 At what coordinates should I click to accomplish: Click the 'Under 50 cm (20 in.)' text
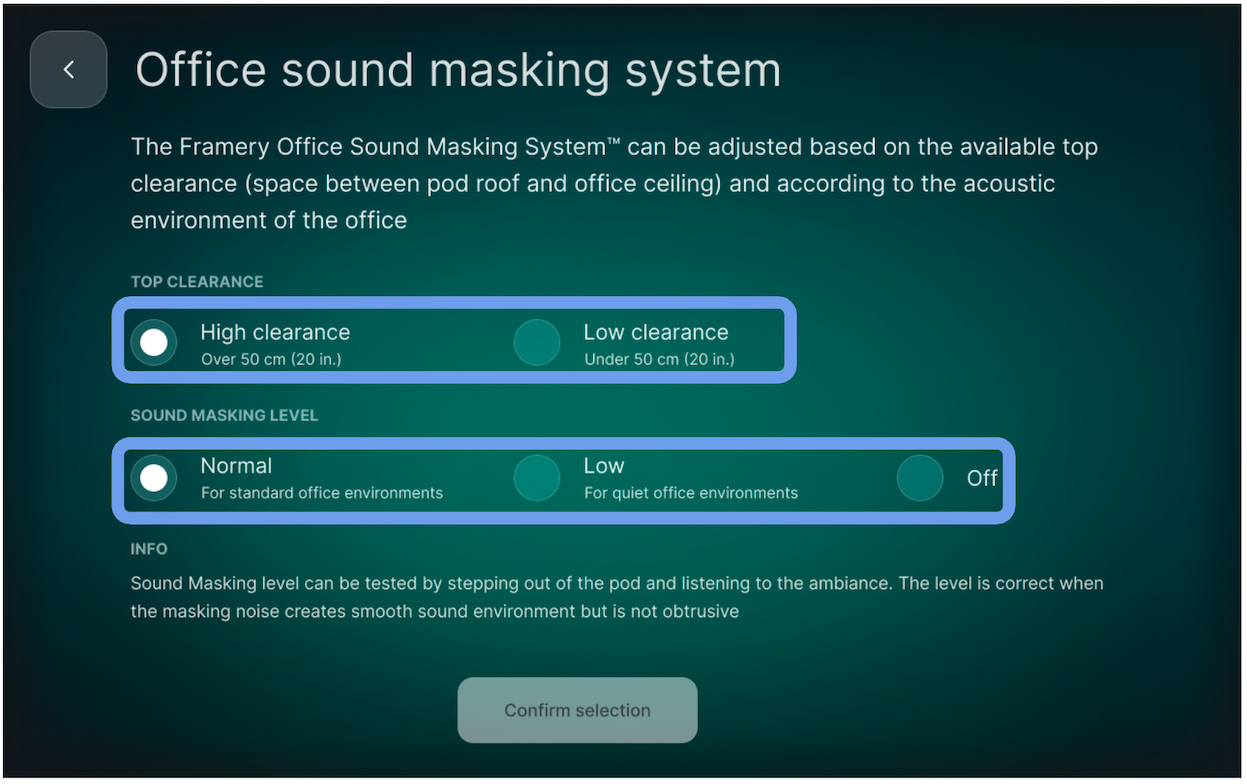[660, 359]
